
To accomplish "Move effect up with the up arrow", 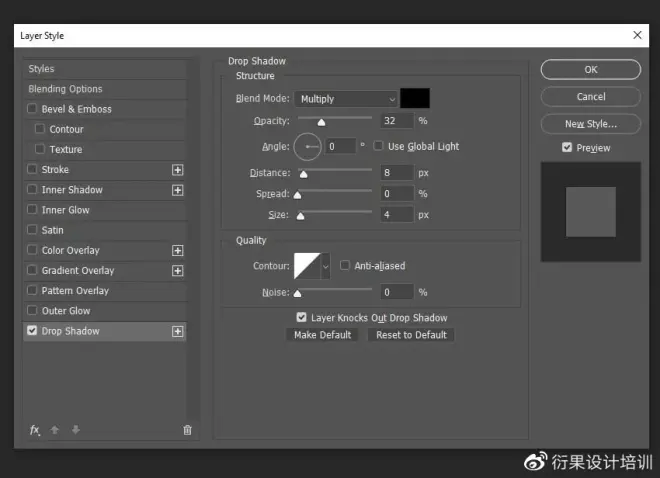I will pos(54,430).
